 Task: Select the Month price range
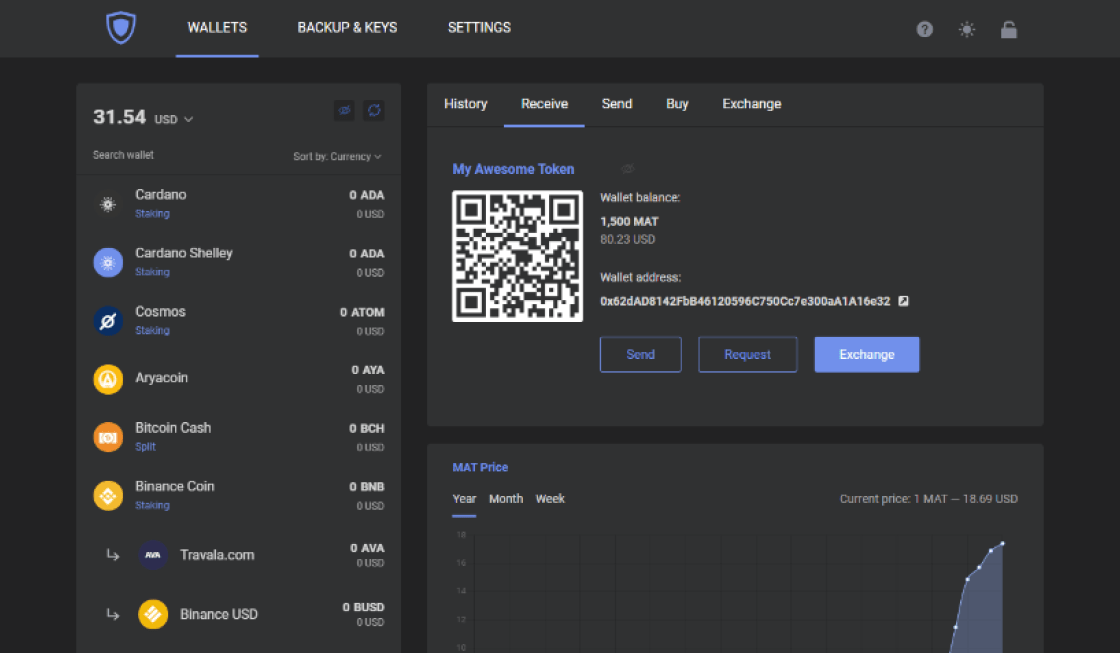[x=506, y=499]
